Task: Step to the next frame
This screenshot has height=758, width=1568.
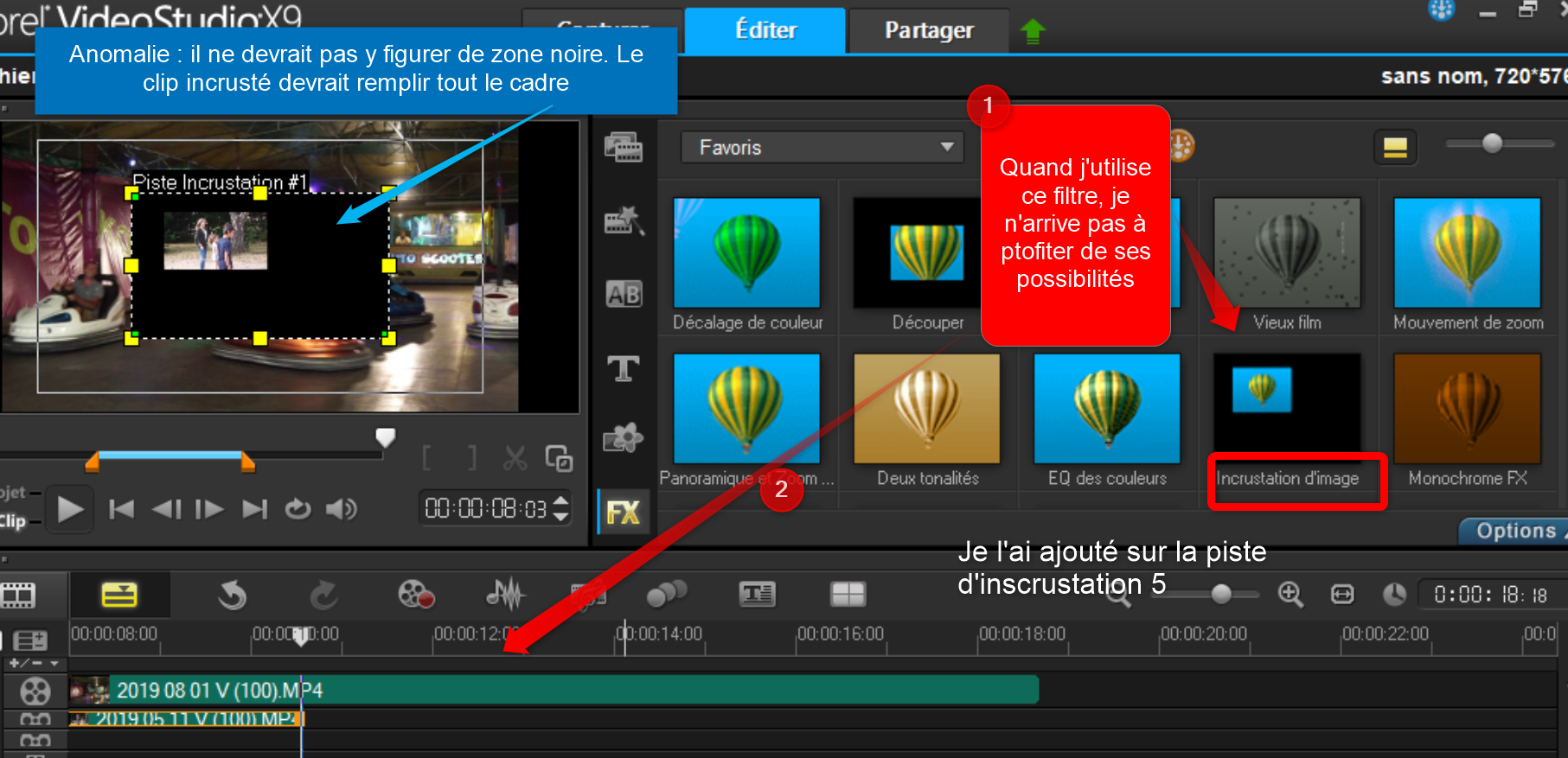Action: 209,509
